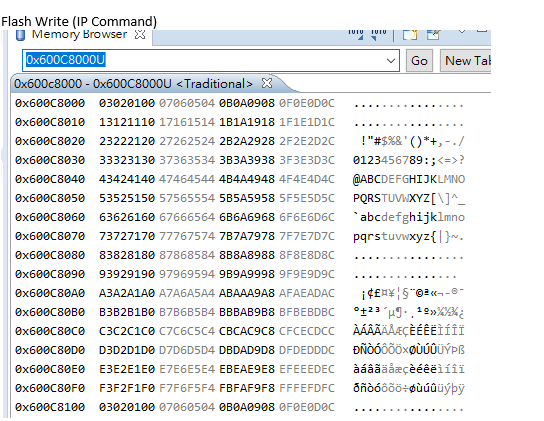Select address label 0x600C80A0
This screenshot has height=421, width=544.
pyautogui.click(x=50, y=293)
